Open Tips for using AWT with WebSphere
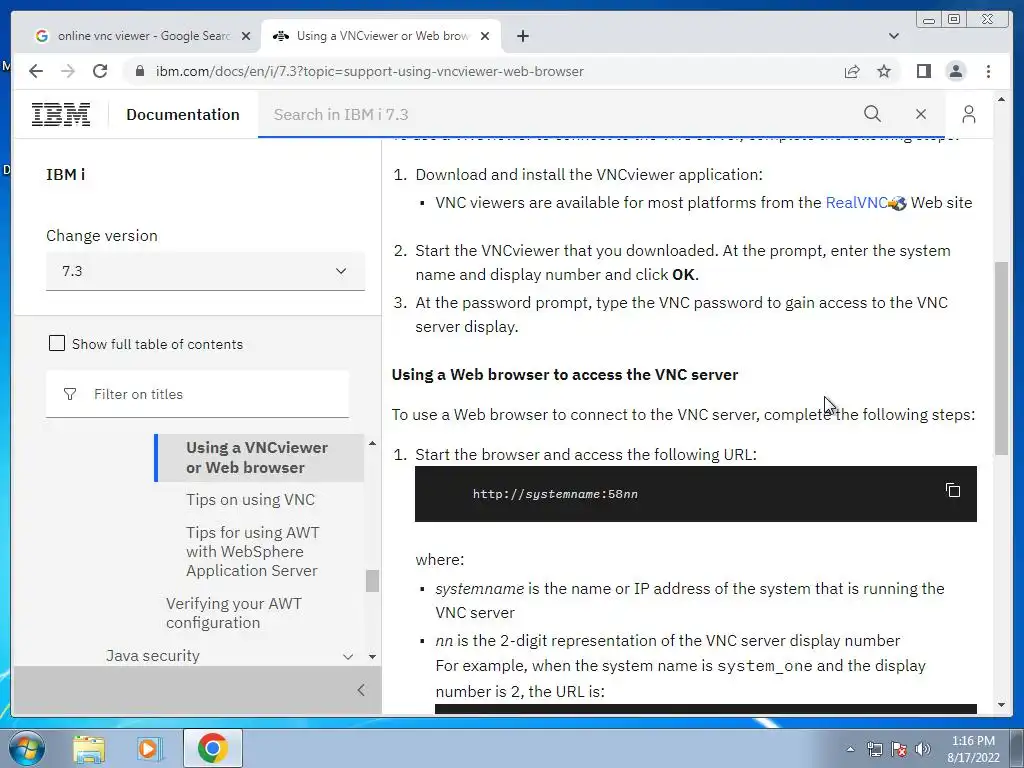This screenshot has width=1024, height=768. pyautogui.click(x=253, y=551)
